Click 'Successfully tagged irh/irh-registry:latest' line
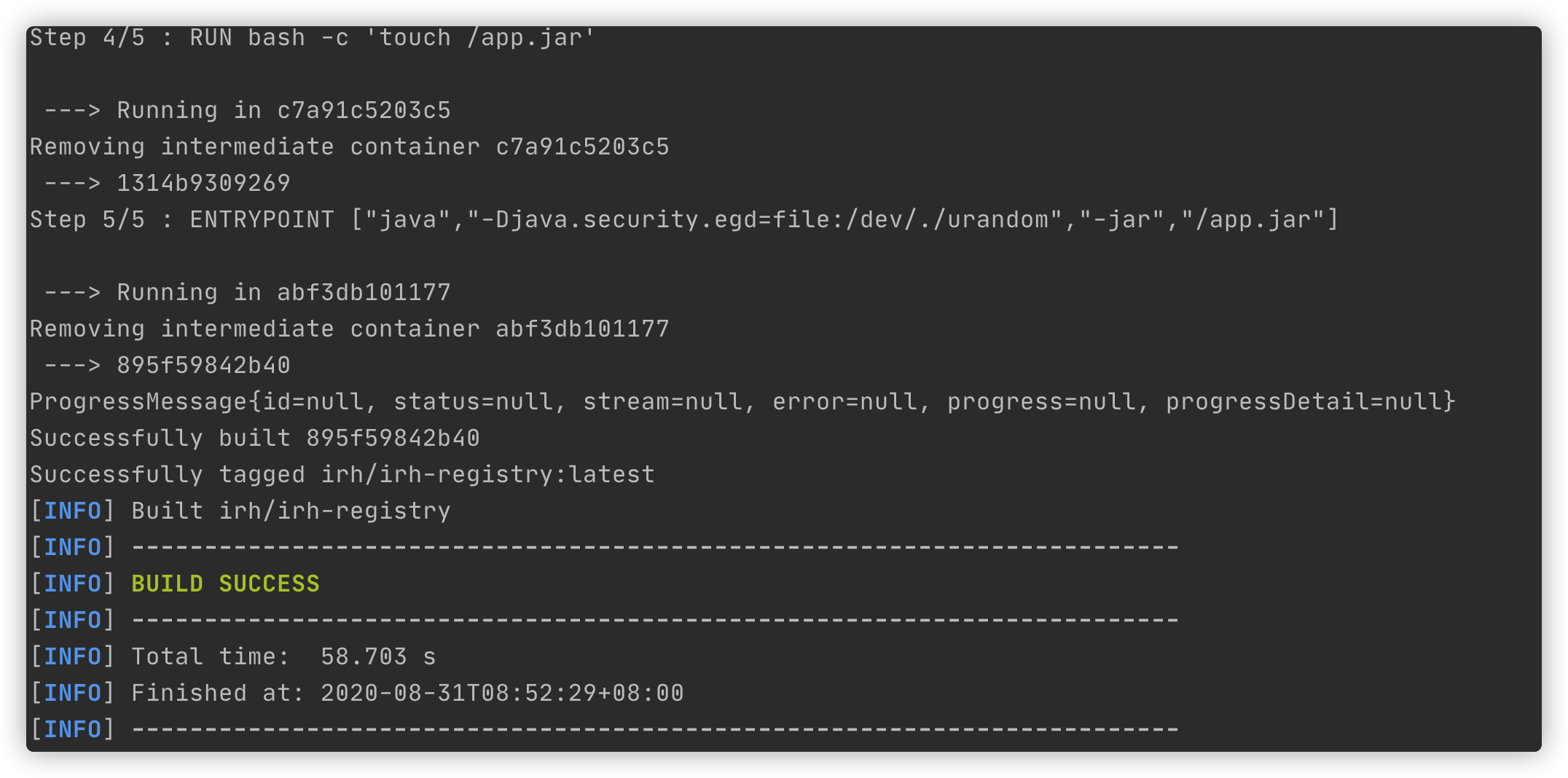The height and width of the screenshot is (778, 1568). [x=342, y=475]
